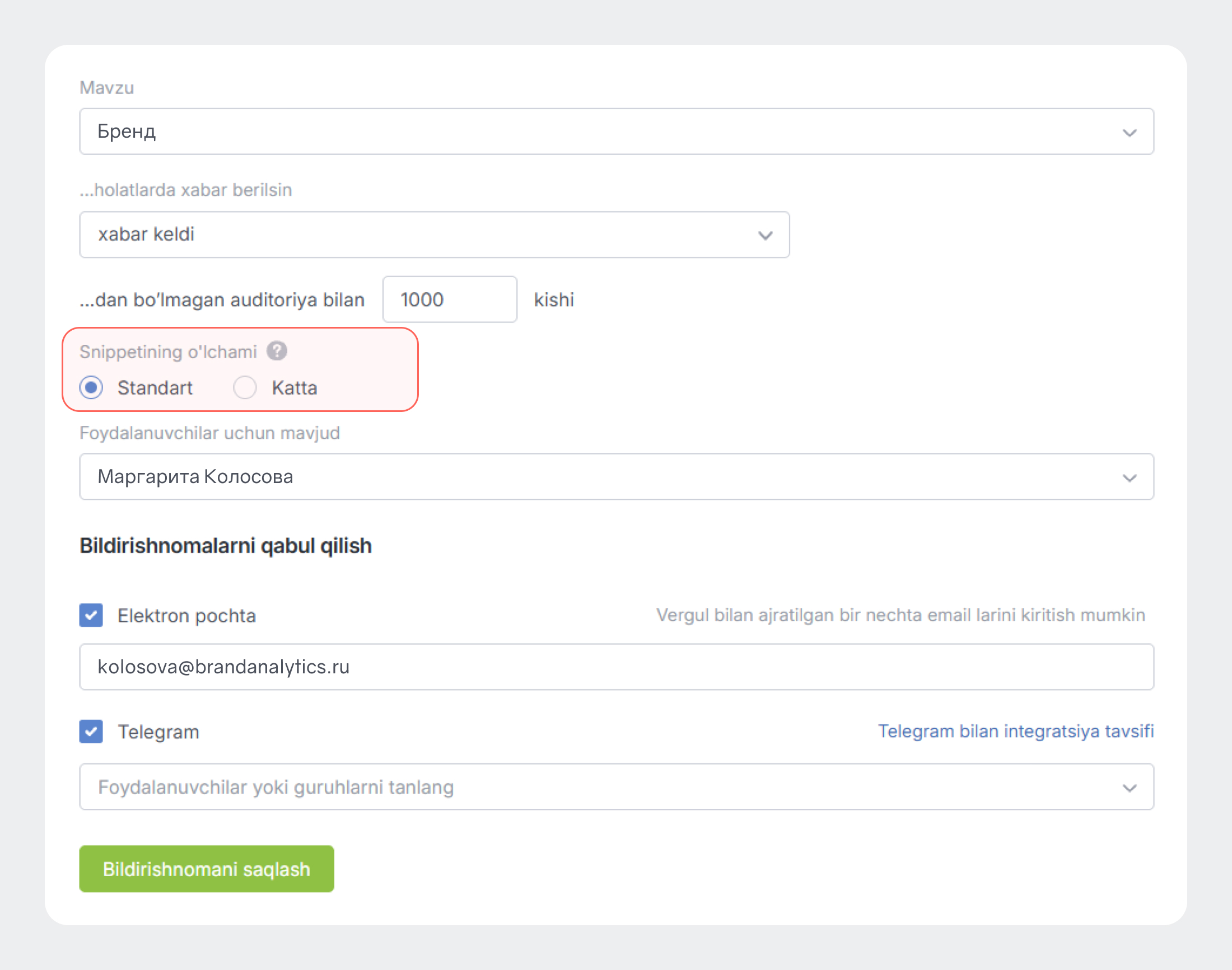
Task: Click the Mavzu dropdown chevron arrow
Action: click(1129, 133)
